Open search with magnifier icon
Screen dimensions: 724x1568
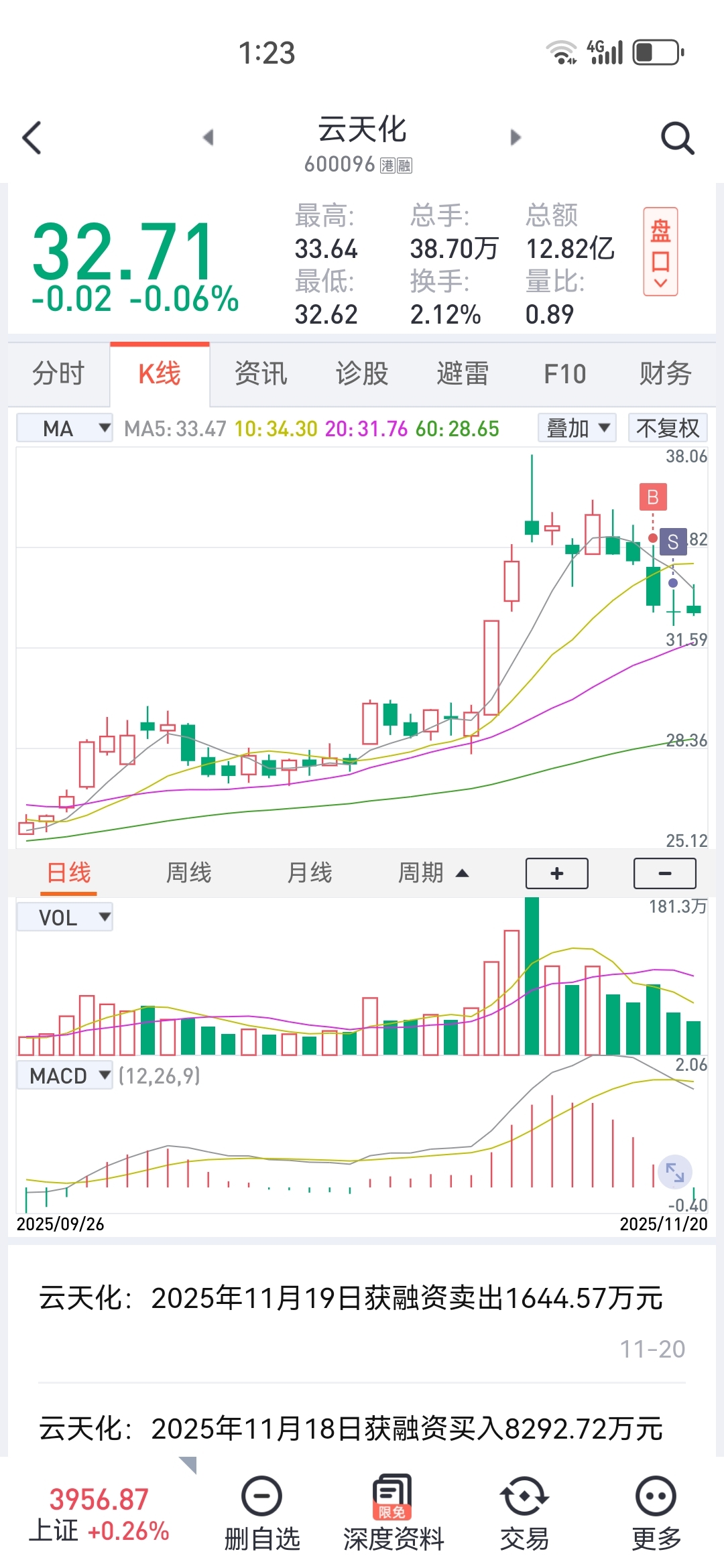pos(677,138)
